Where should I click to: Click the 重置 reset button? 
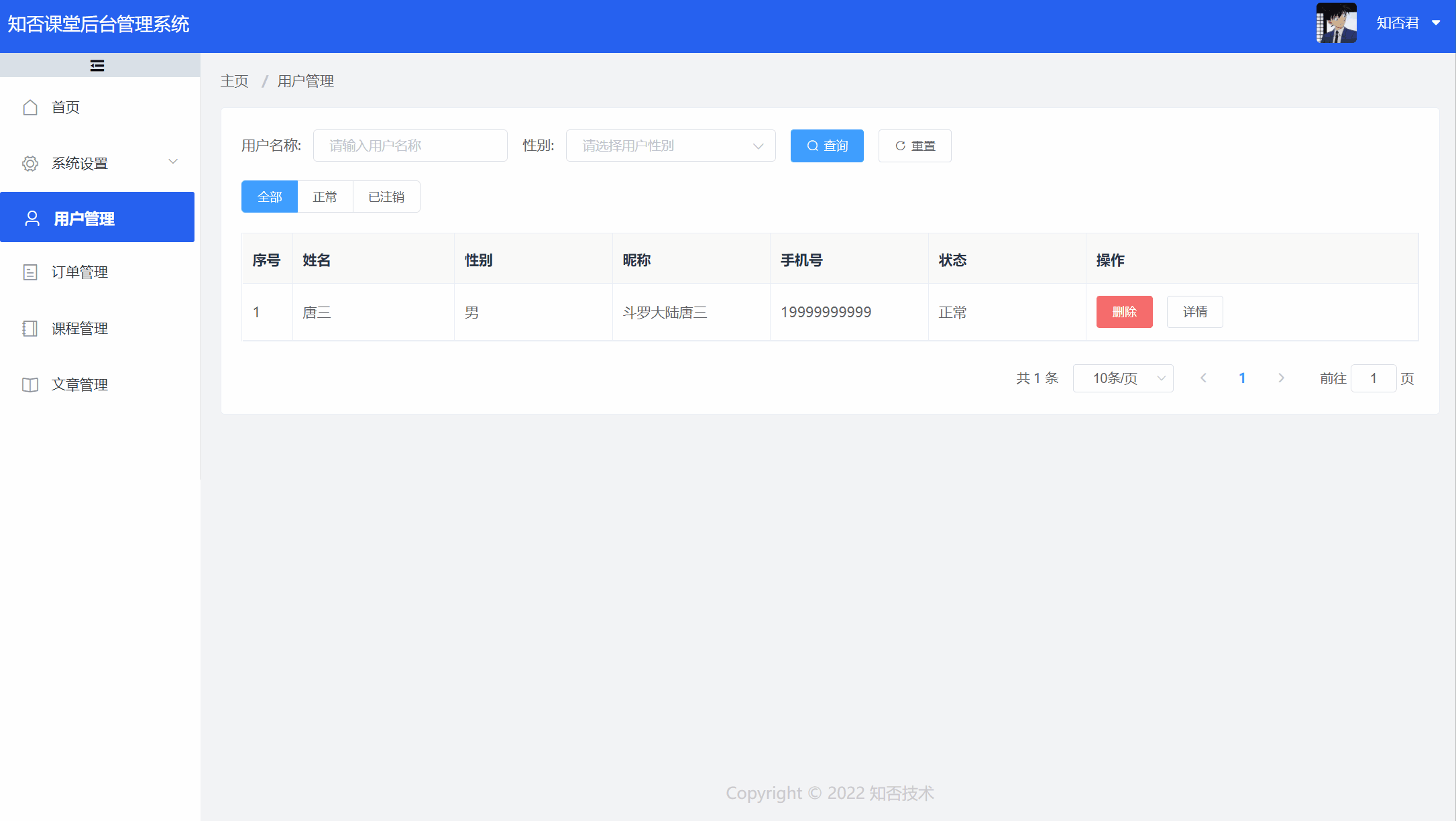tap(915, 146)
